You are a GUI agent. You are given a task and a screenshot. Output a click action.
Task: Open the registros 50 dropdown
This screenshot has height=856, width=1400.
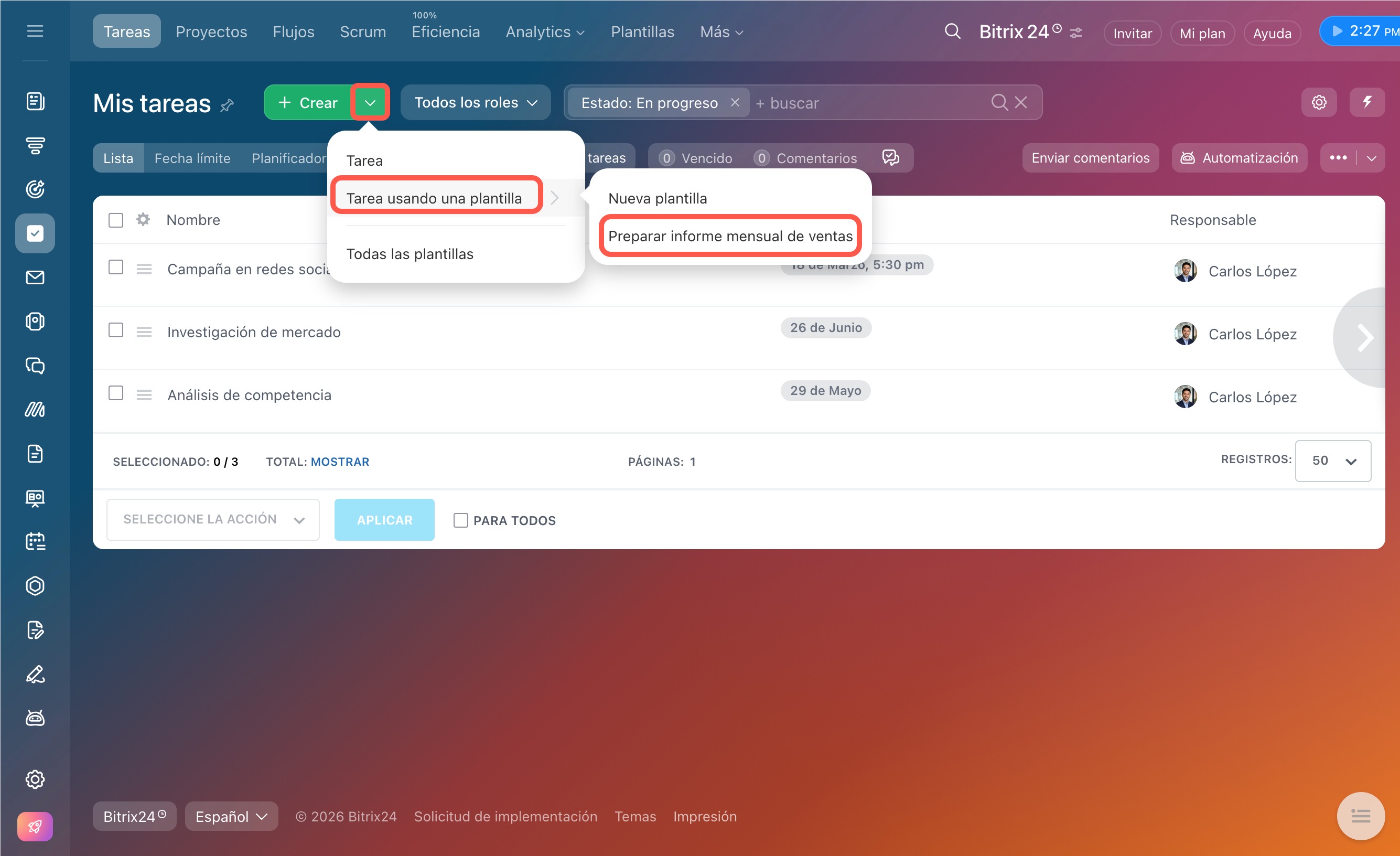point(1332,461)
